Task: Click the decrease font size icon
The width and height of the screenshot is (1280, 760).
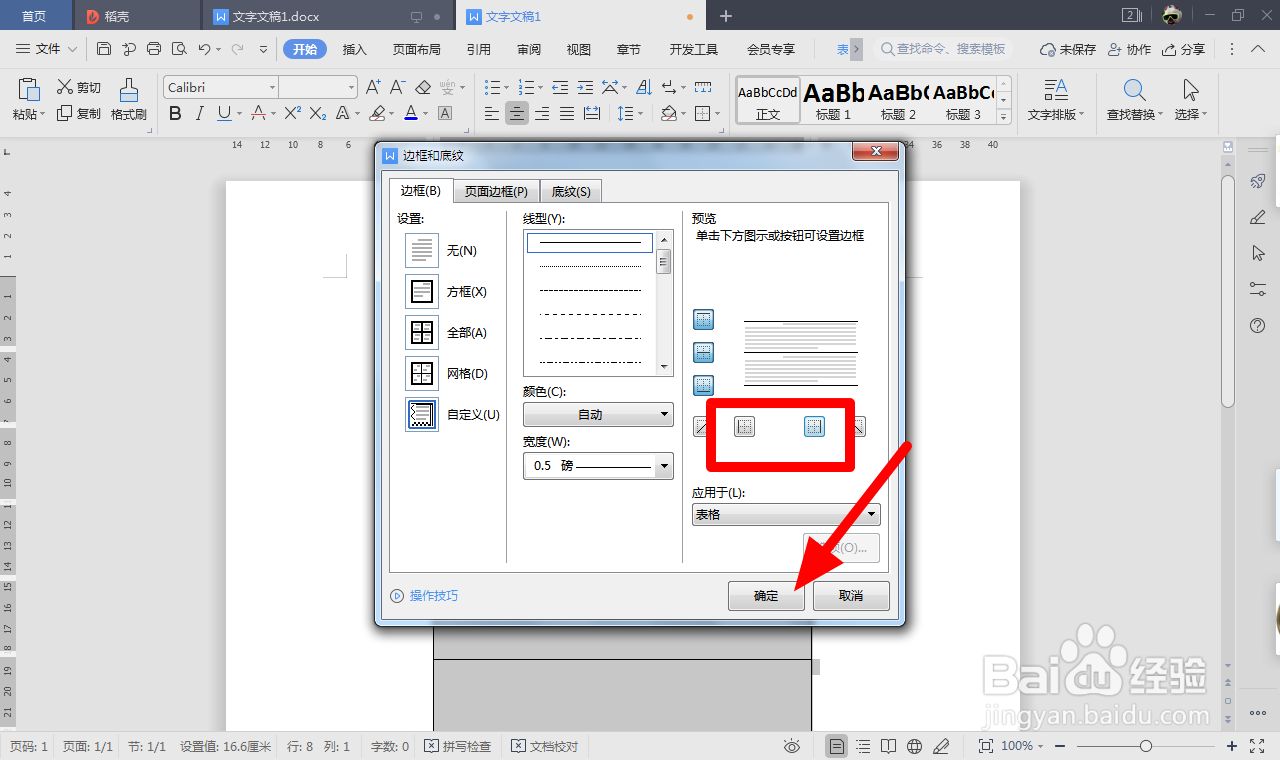Action: tap(397, 87)
